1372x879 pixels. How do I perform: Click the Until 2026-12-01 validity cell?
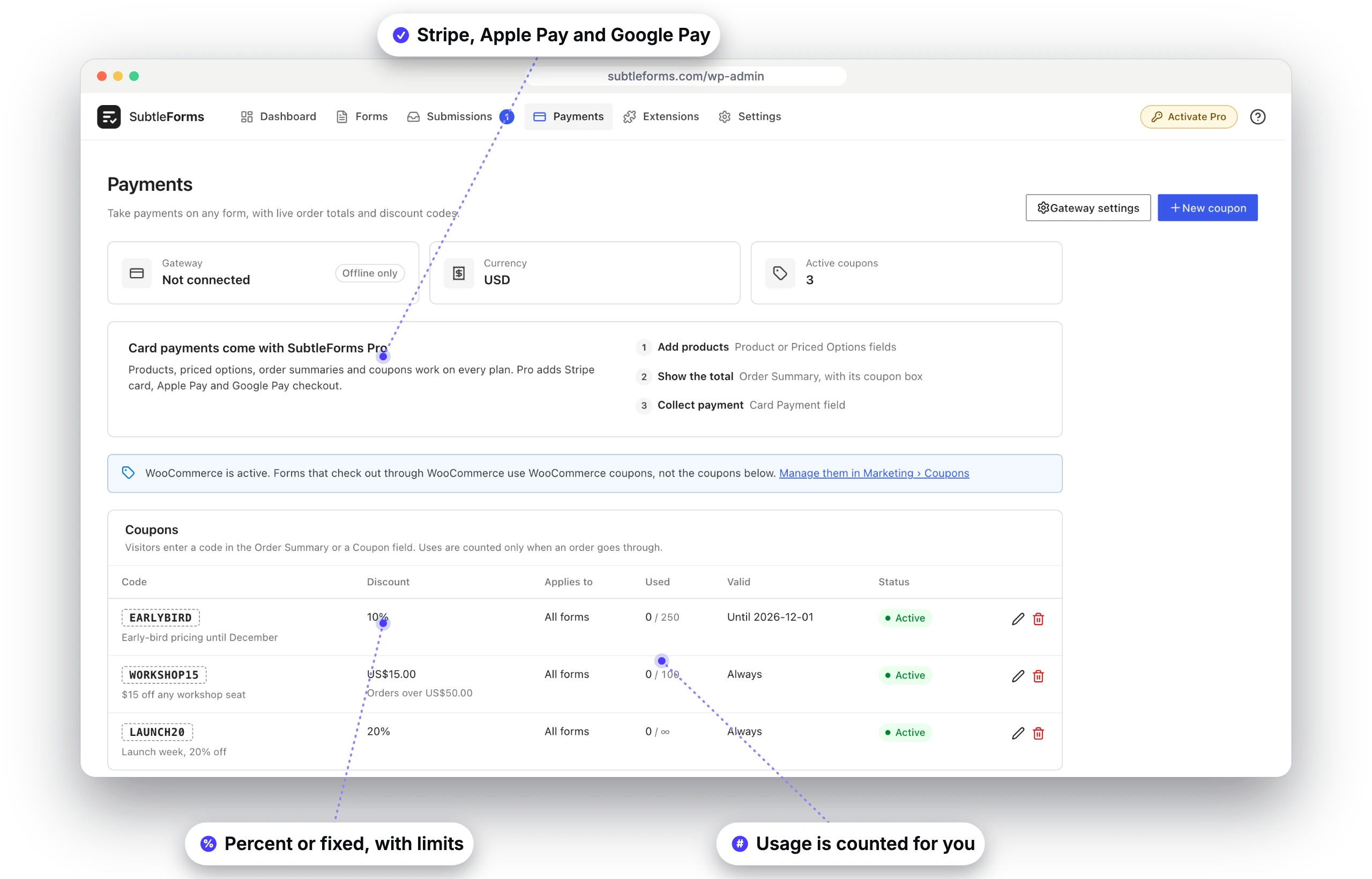[x=770, y=616]
